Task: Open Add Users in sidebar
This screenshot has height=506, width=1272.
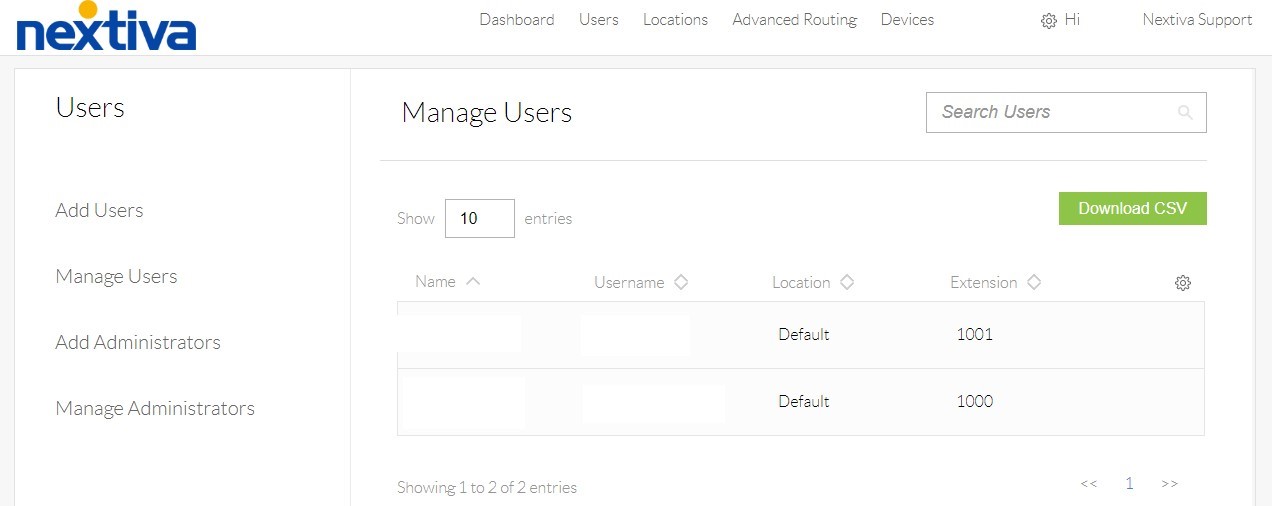Action: [99, 210]
